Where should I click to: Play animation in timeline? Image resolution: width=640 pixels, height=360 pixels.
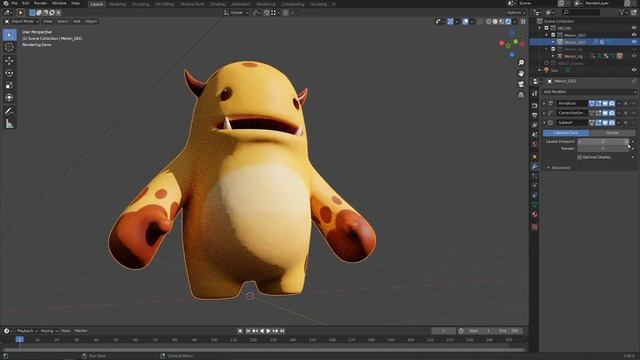point(269,331)
